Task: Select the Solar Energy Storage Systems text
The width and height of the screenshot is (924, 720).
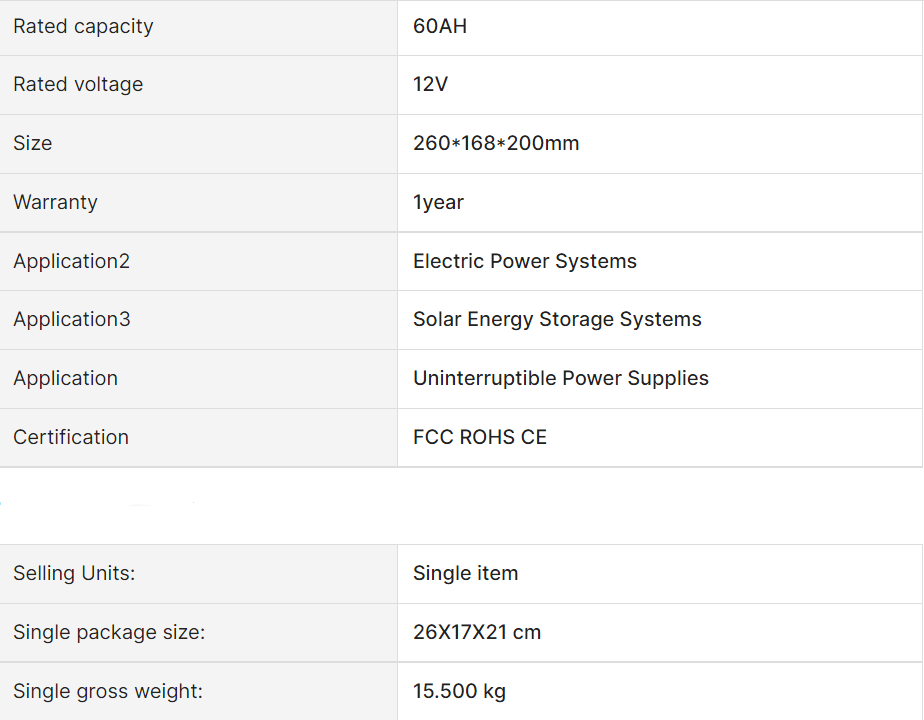Action: 557,319
